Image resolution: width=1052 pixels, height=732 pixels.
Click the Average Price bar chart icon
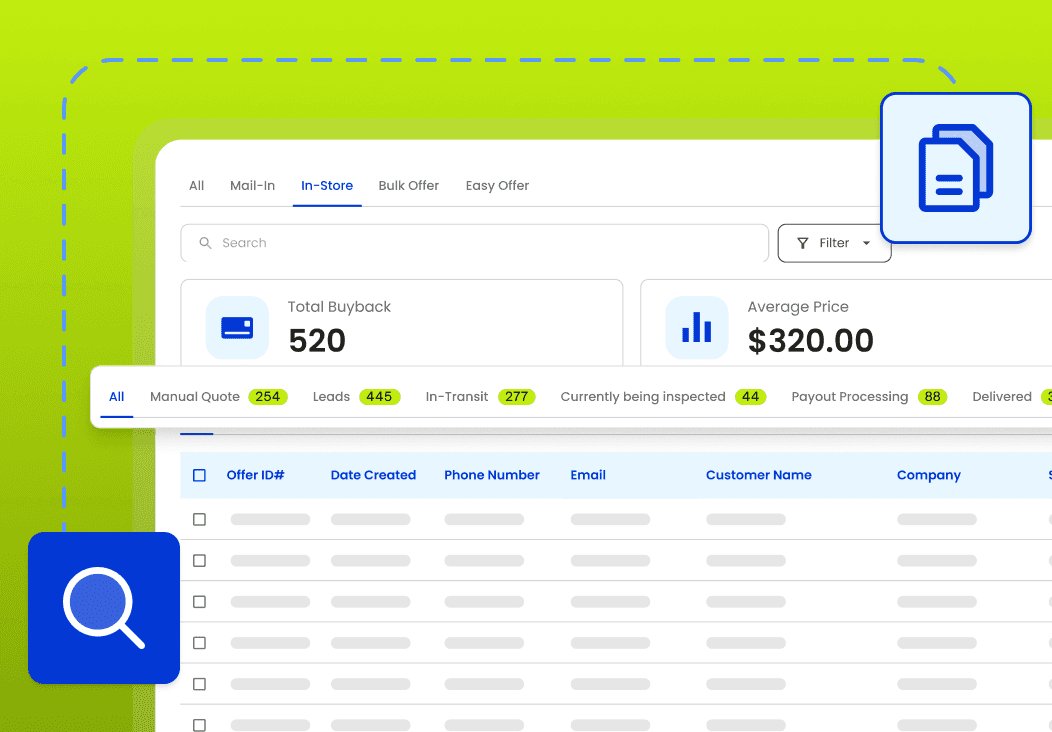(x=696, y=327)
